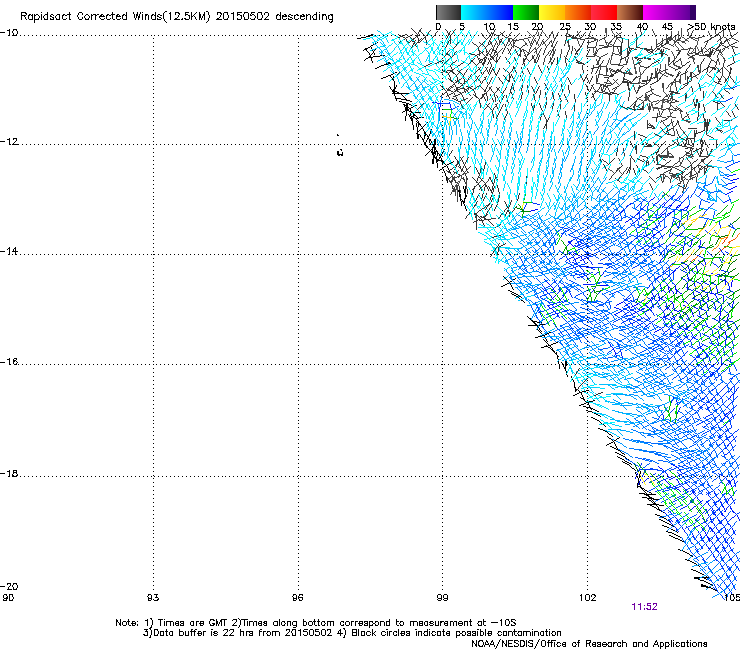The image size is (740, 650).
Task: Click the legend tick label '40'
Action: [642, 27]
